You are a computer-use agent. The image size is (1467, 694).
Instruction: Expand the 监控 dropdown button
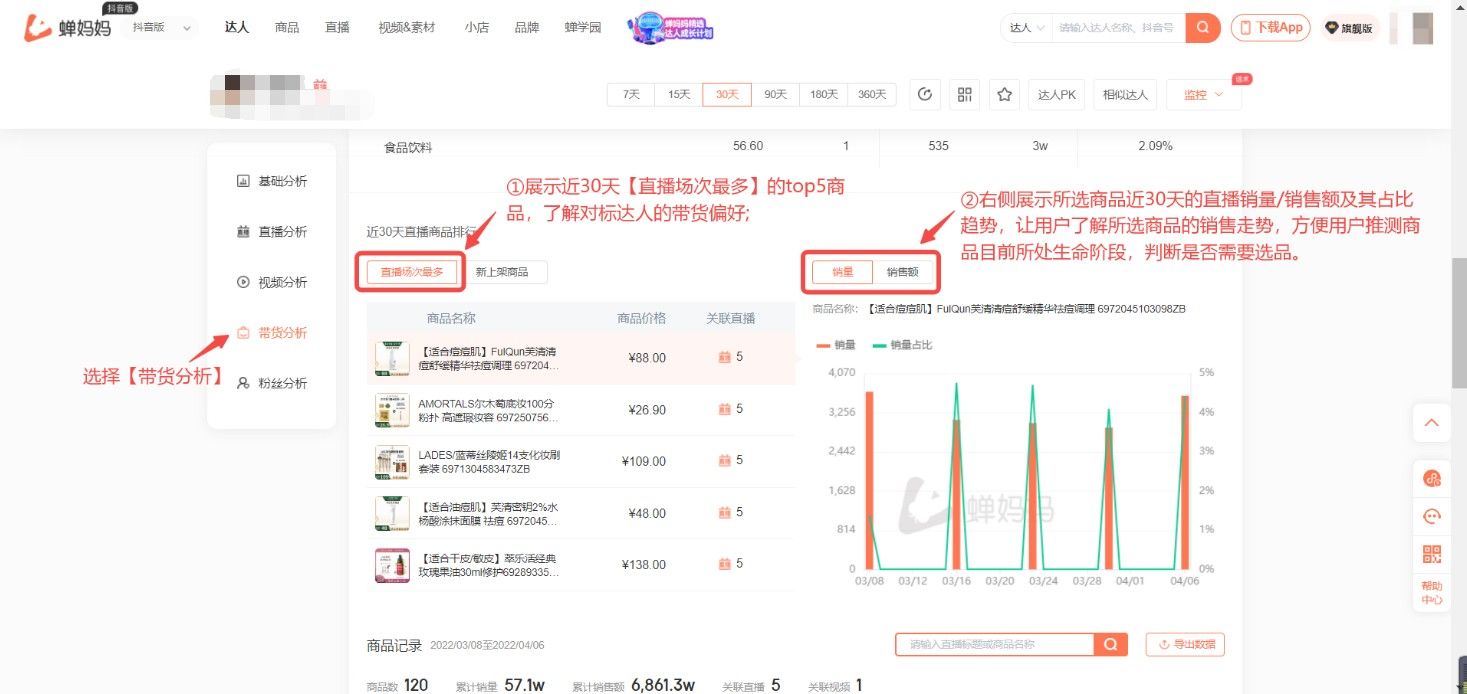pos(1203,95)
